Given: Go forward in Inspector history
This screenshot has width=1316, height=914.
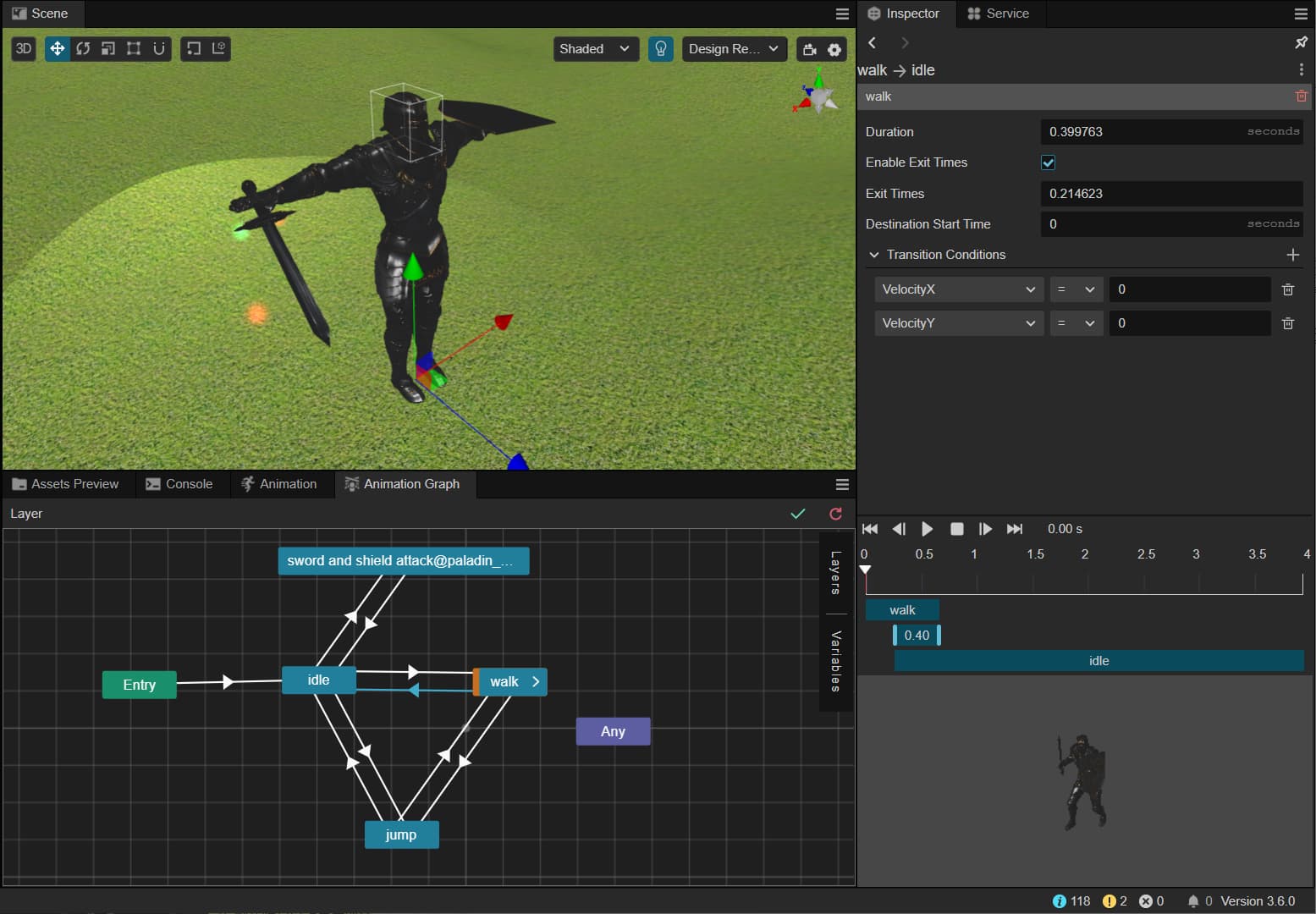Looking at the screenshot, I should pos(905,42).
